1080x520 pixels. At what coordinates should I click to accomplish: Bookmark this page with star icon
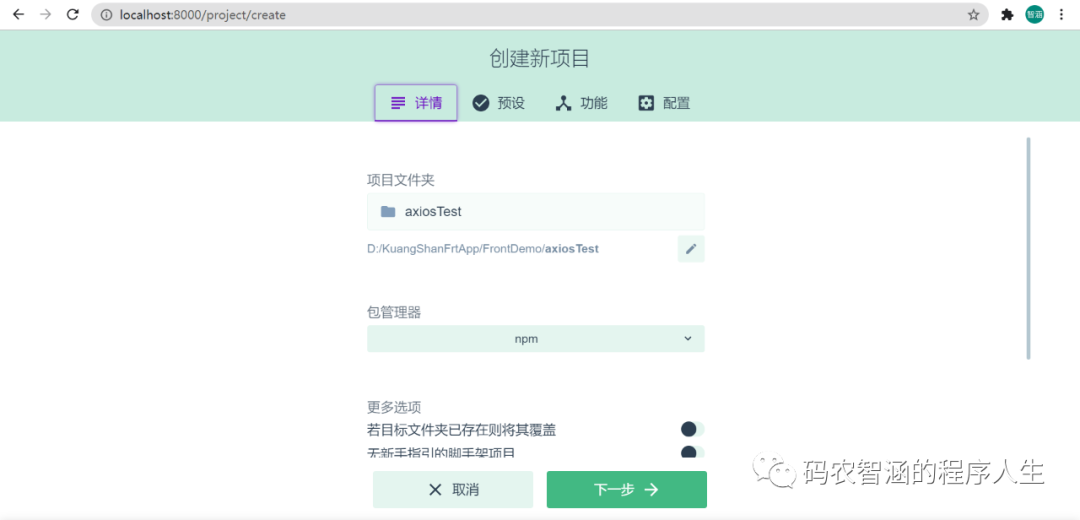(973, 14)
